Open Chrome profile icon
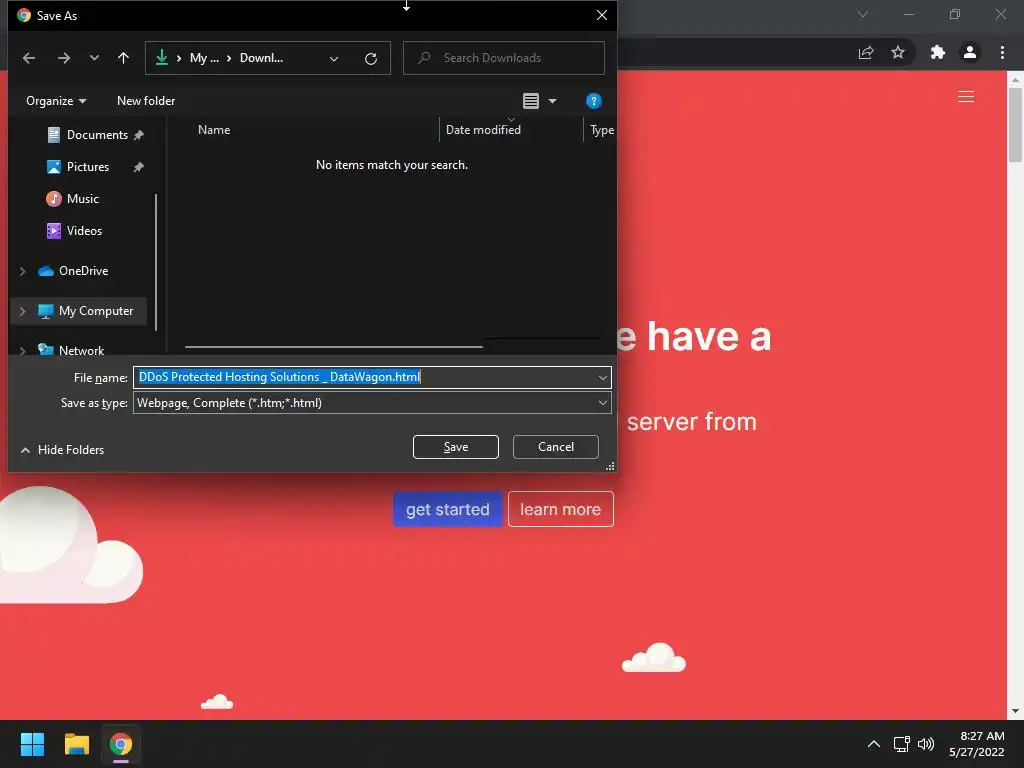Viewport: 1024px width, 768px height. pyautogui.click(x=970, y=53)
